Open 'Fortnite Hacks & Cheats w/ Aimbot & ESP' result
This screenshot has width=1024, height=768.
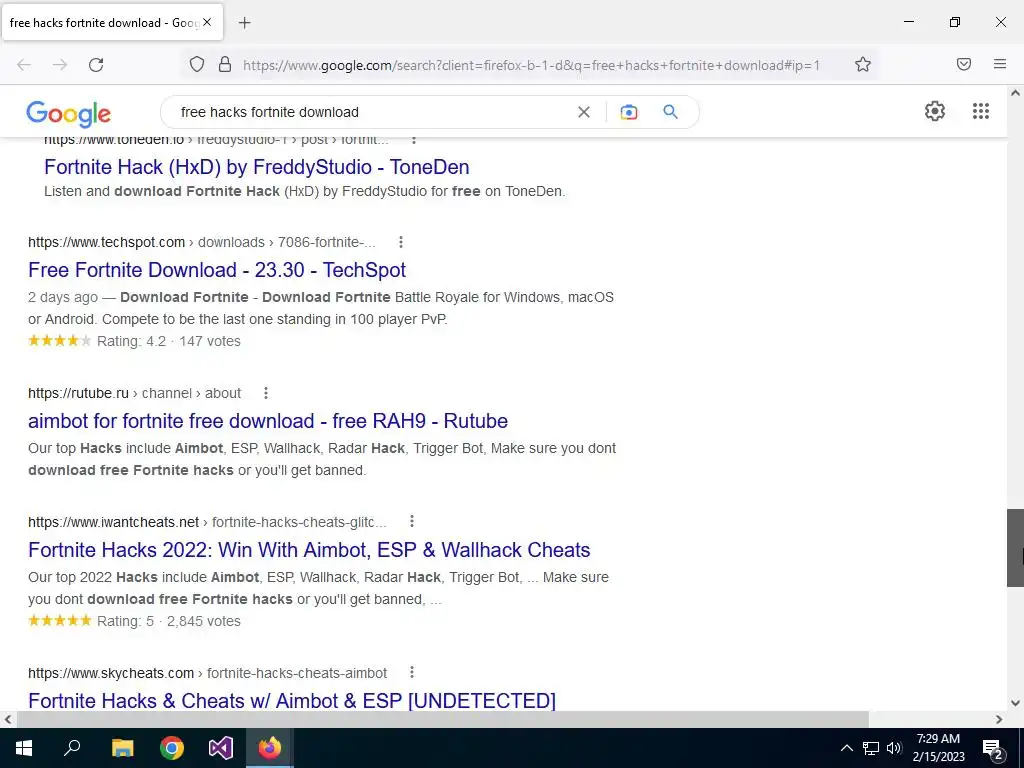(292, 701)
